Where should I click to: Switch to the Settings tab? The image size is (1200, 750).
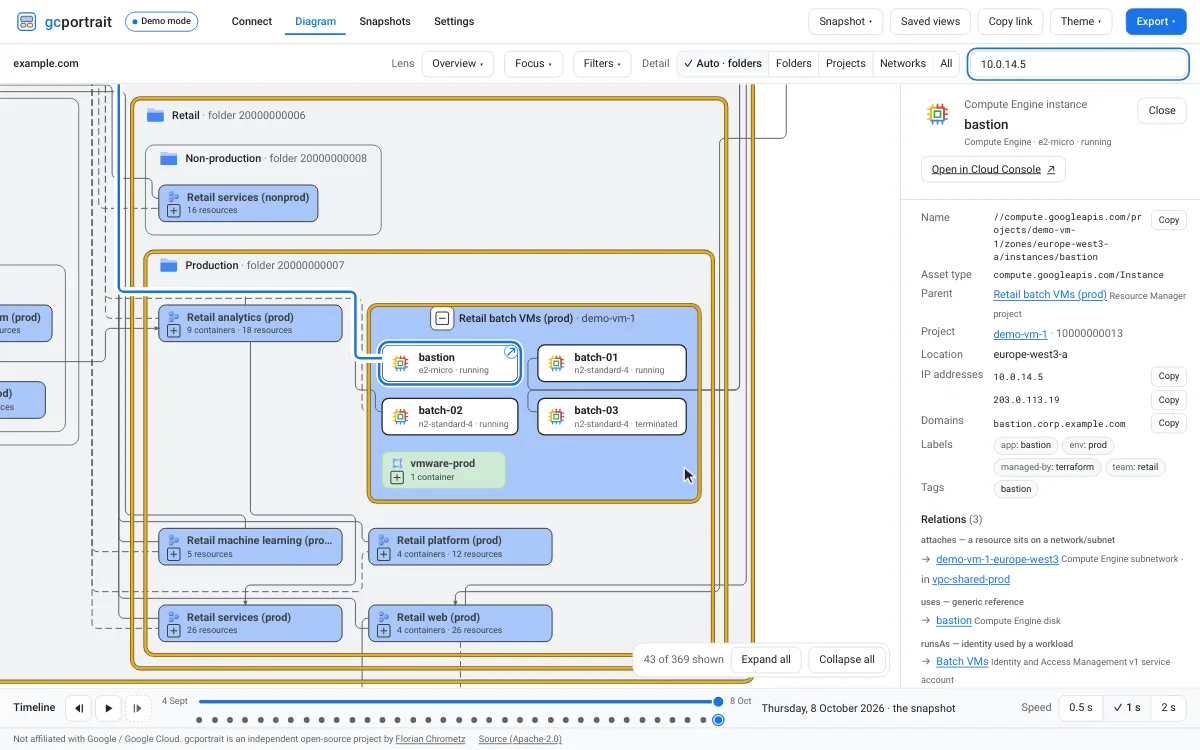(454, 22)
